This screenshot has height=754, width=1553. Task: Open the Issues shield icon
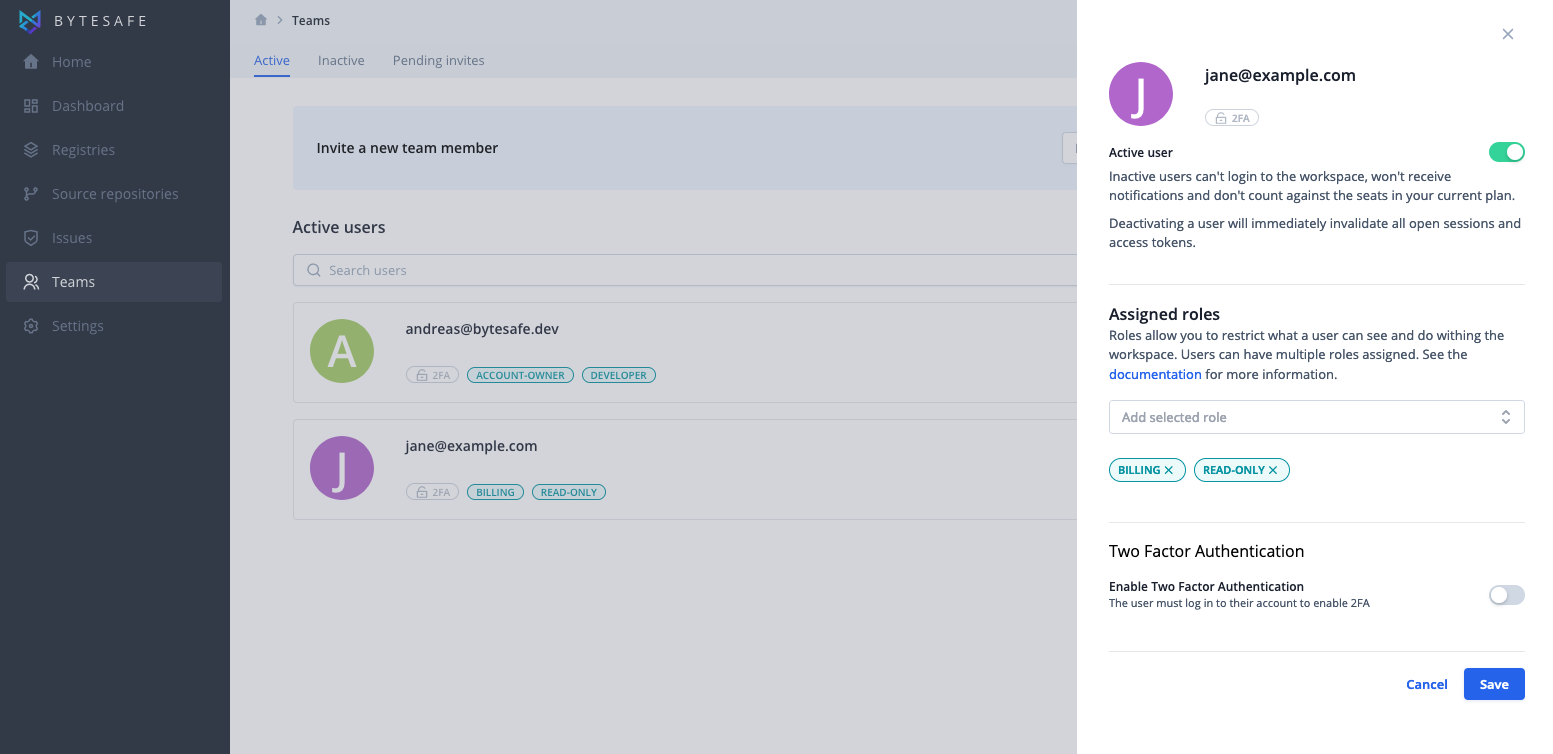pyautogui.click(x=31, y=238)
